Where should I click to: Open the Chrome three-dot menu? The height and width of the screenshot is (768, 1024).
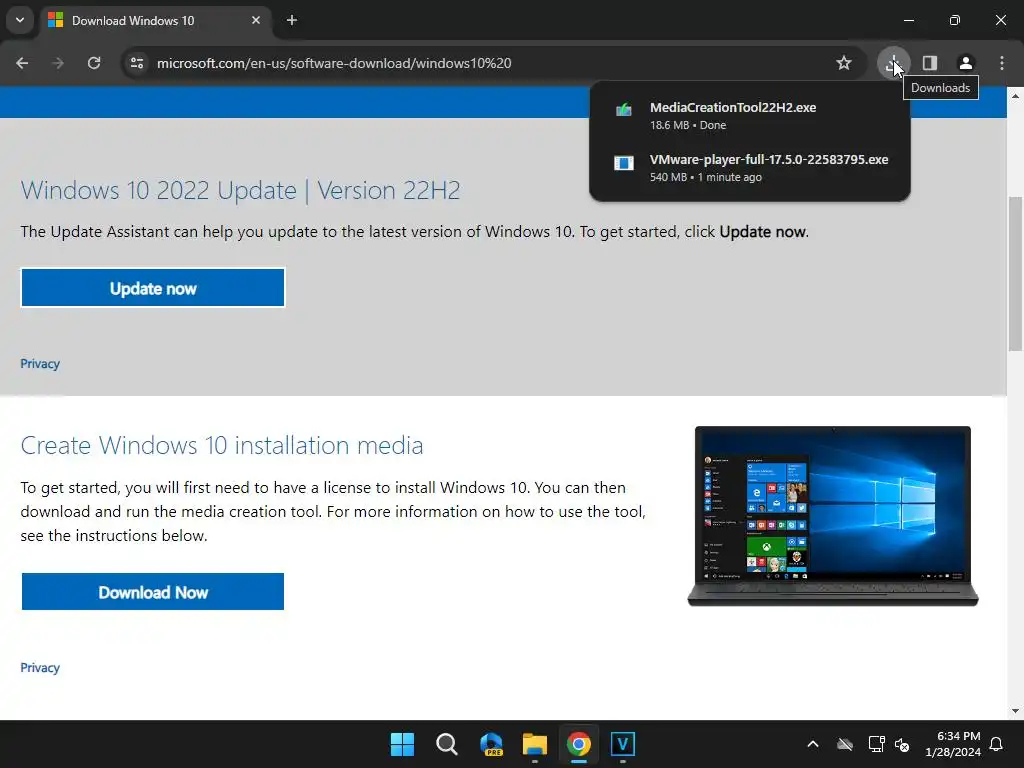1002,63
